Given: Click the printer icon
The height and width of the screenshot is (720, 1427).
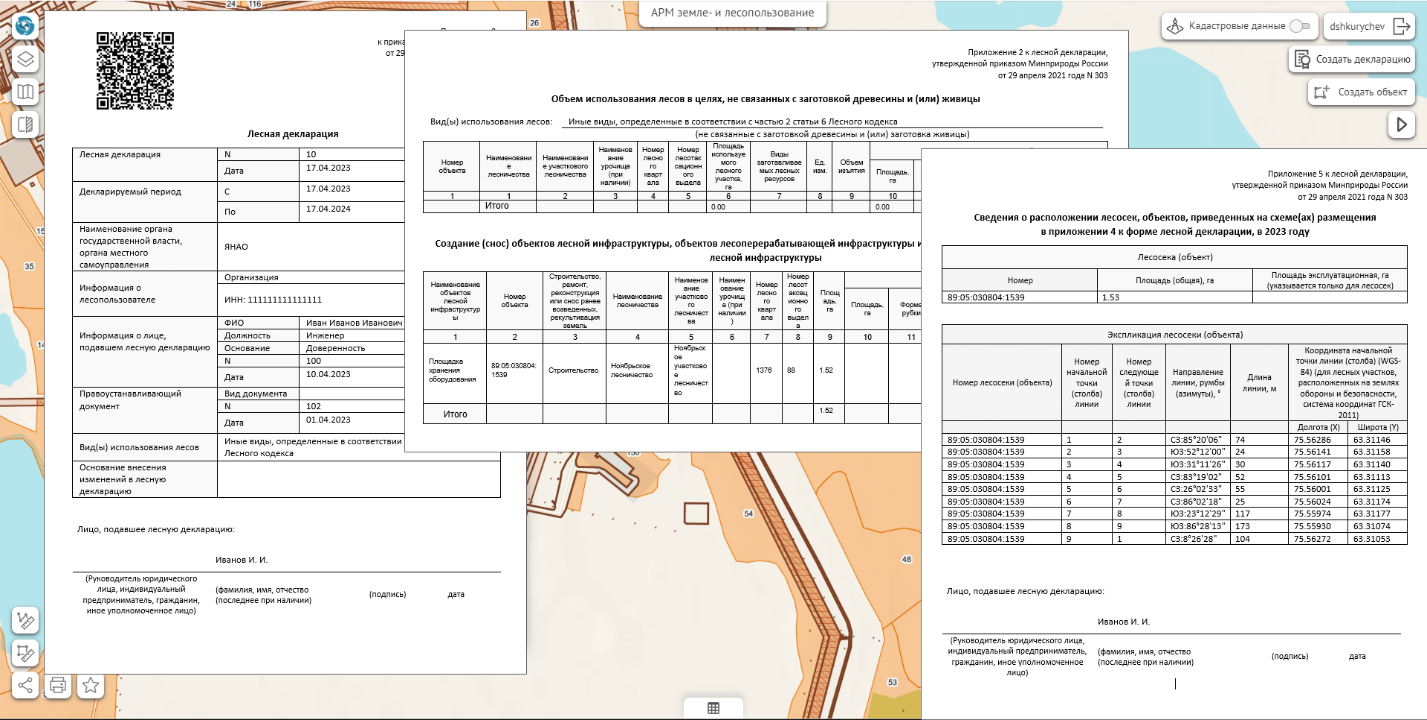Looking at the screenshot, I should pos(58,686).
